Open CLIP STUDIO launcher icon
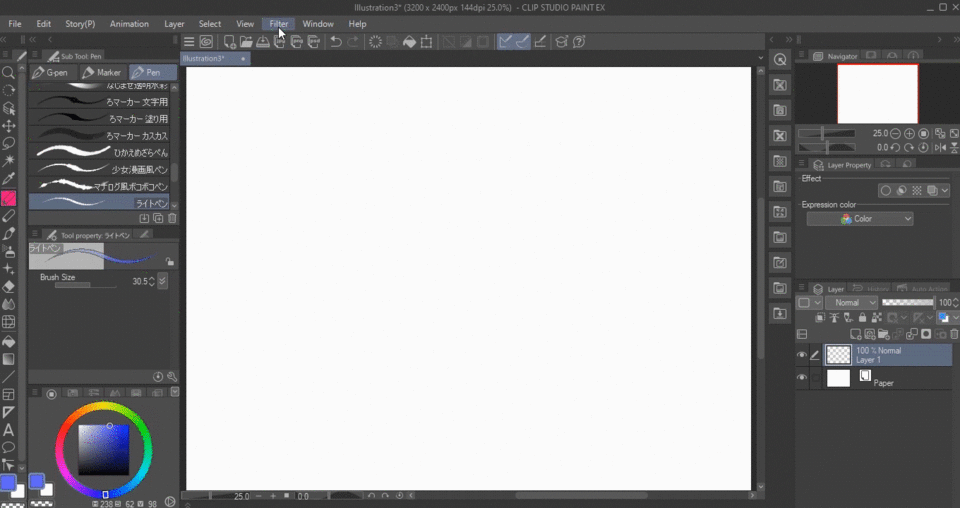Screen dimensions: 960x508 pyautogui.click(x=206, y=42)
